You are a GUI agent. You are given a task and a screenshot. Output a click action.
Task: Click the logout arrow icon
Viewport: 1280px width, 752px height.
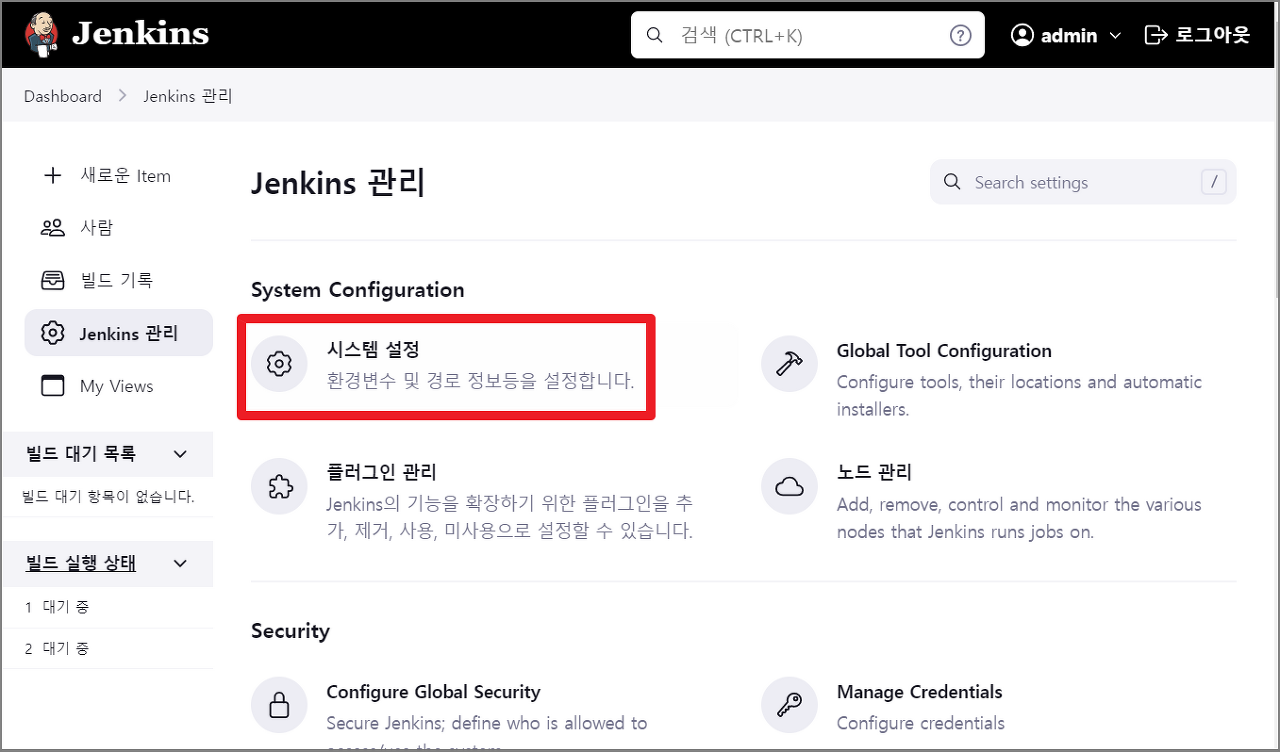click(x=1155, y=35)
